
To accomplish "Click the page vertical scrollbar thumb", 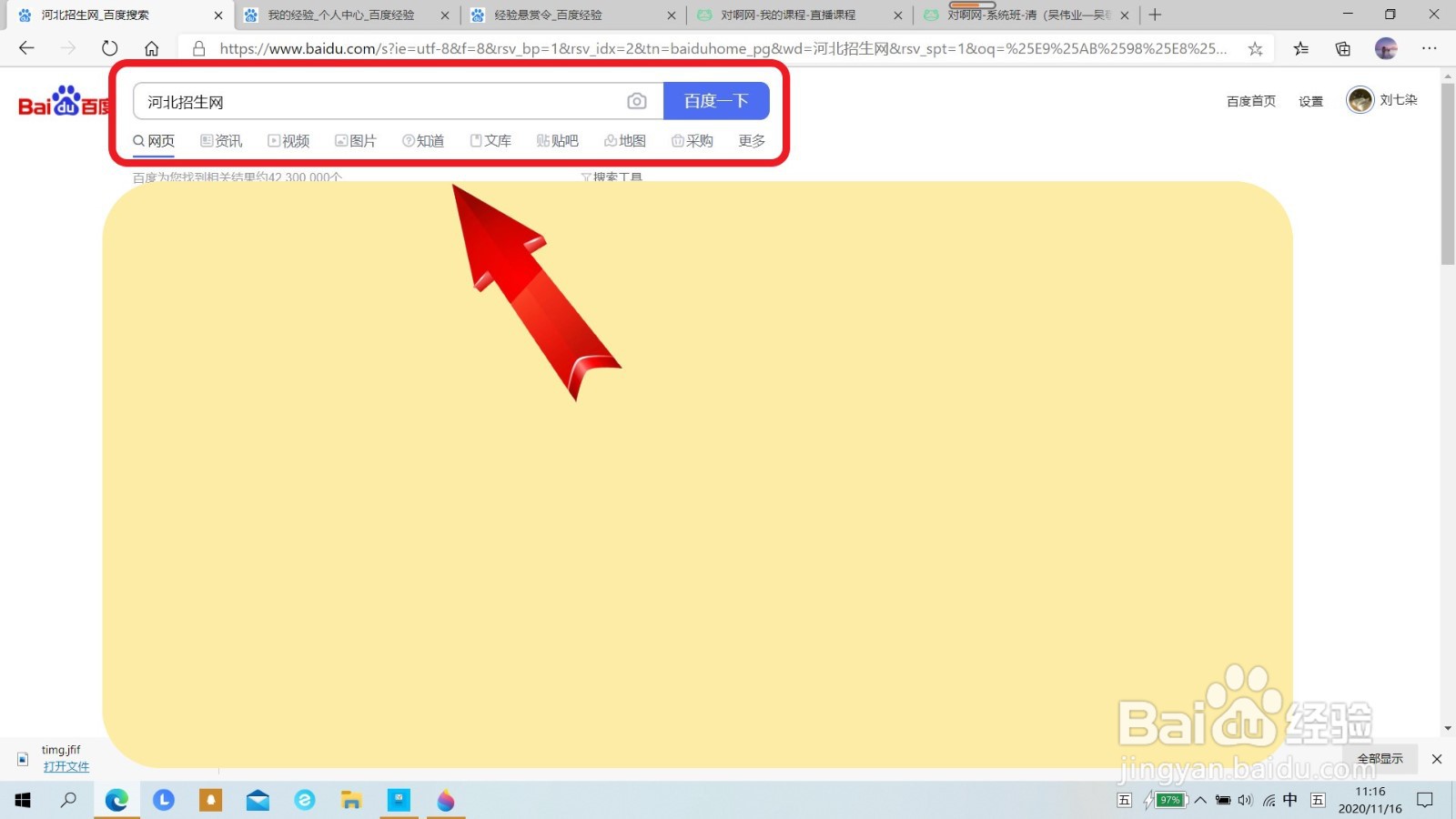I will tap(1448, 173).
